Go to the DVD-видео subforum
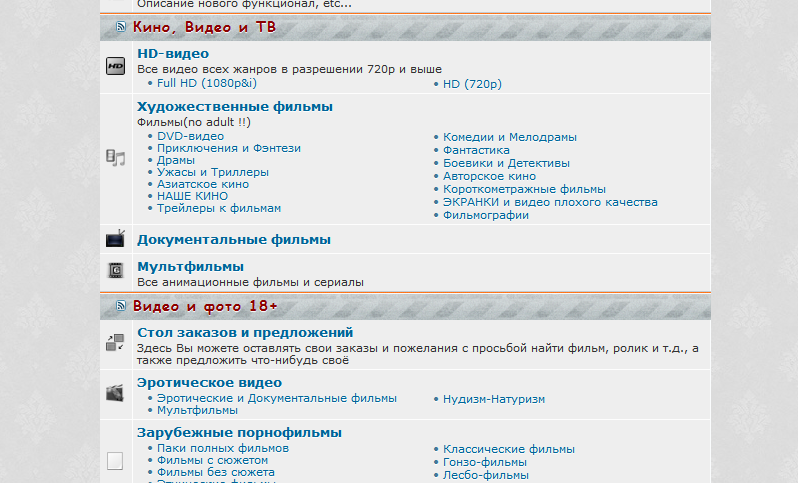Viewport: 798px width, 483px height. click(x=190, y=136)
